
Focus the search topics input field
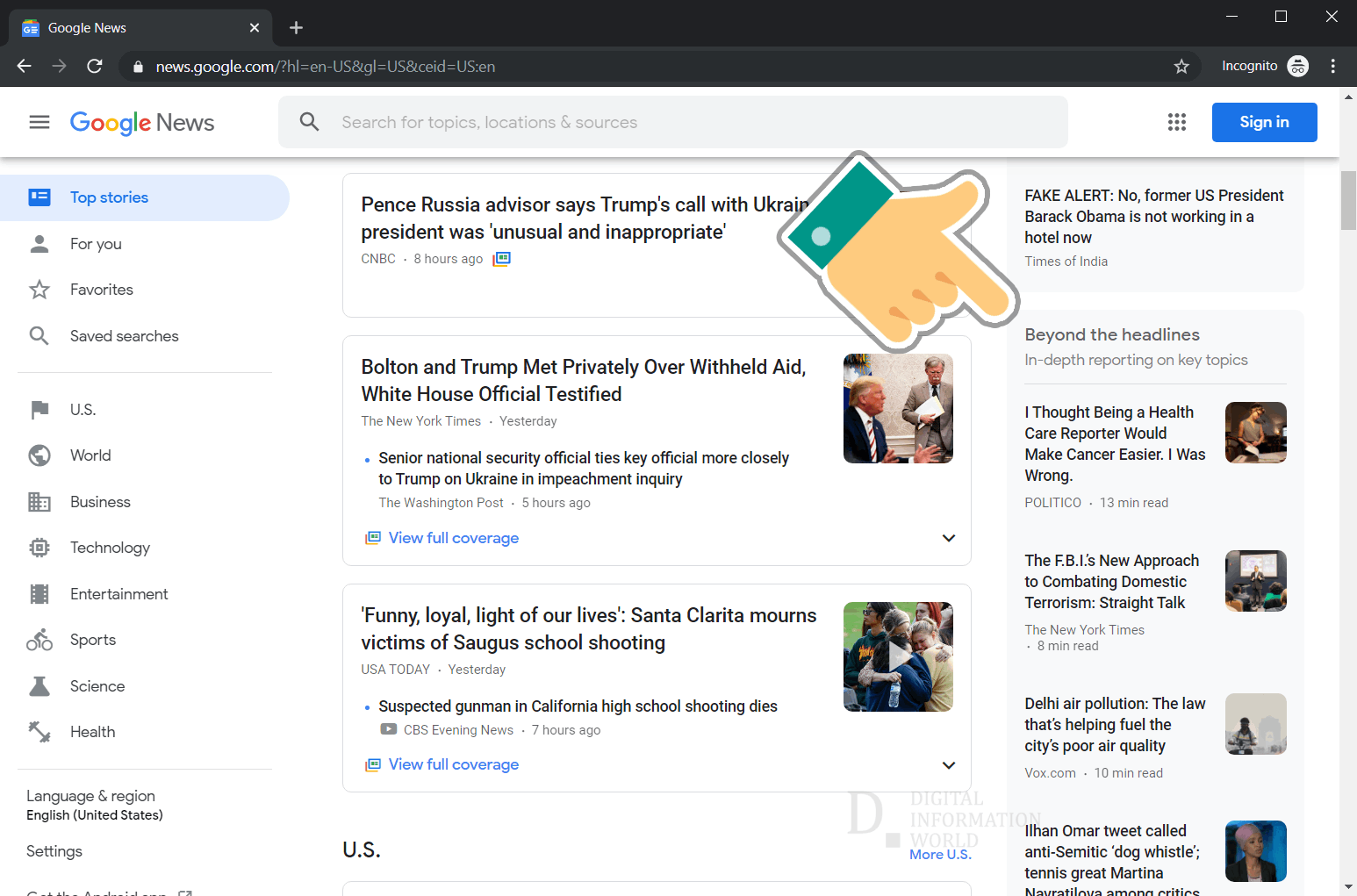coord(673,122)
